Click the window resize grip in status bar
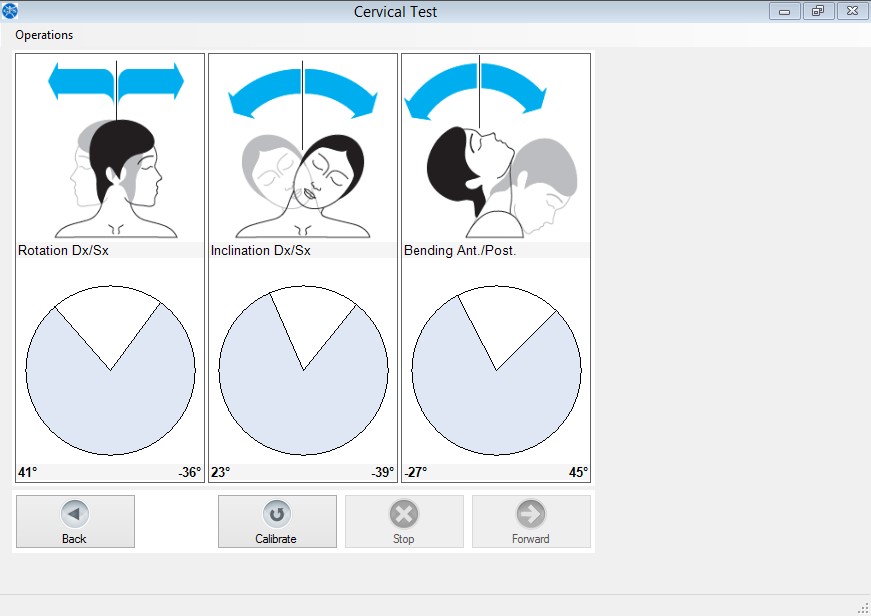871x616 pixels. pos(863,609)
